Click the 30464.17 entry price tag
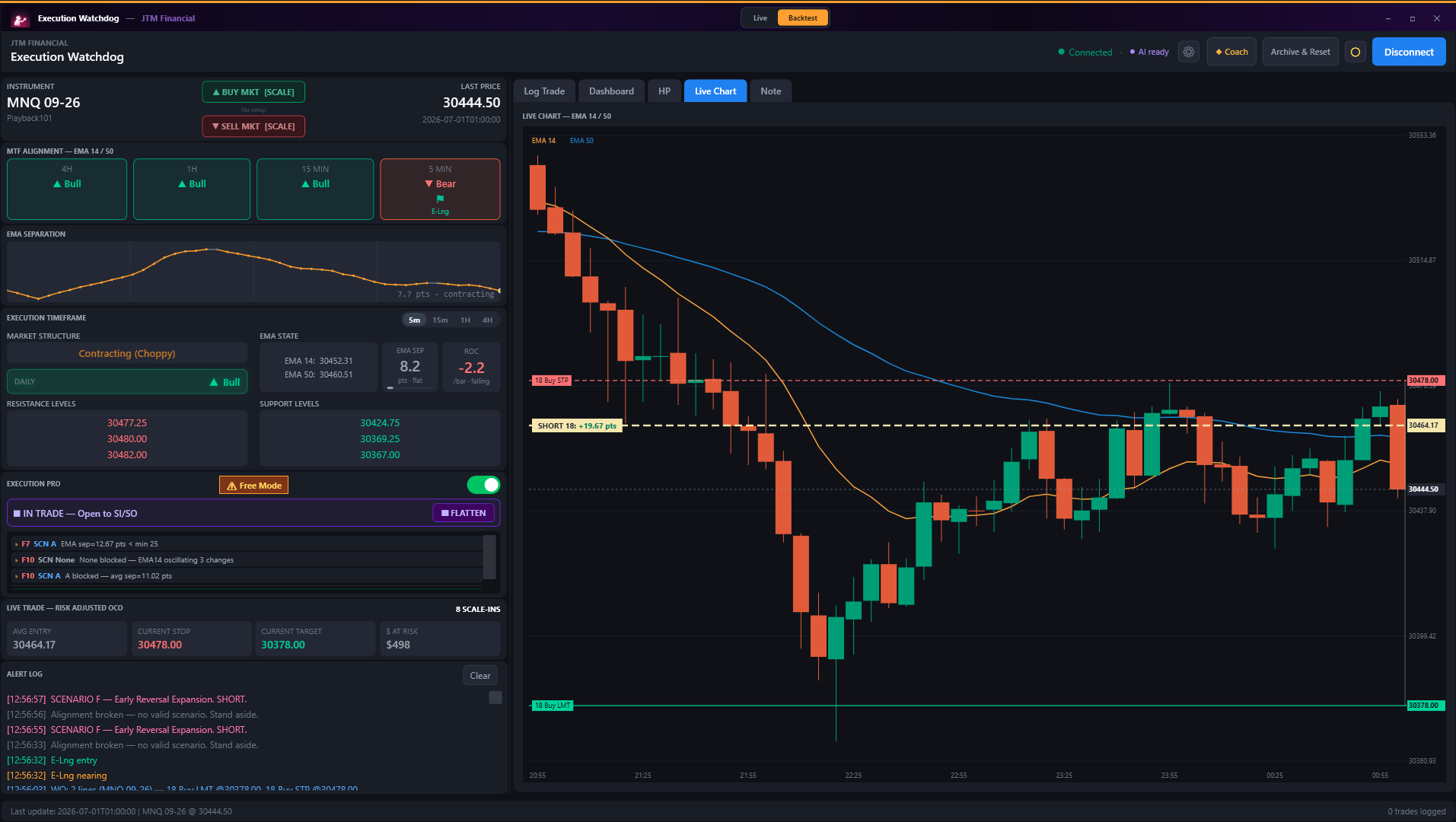This screenshot has height=822, width=1456. click(1425, 425)
